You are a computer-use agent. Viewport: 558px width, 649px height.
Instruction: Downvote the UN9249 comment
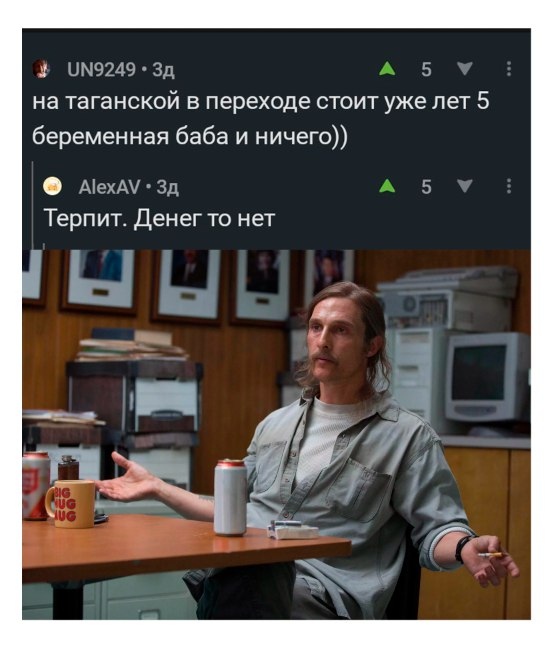click(464, 69)
